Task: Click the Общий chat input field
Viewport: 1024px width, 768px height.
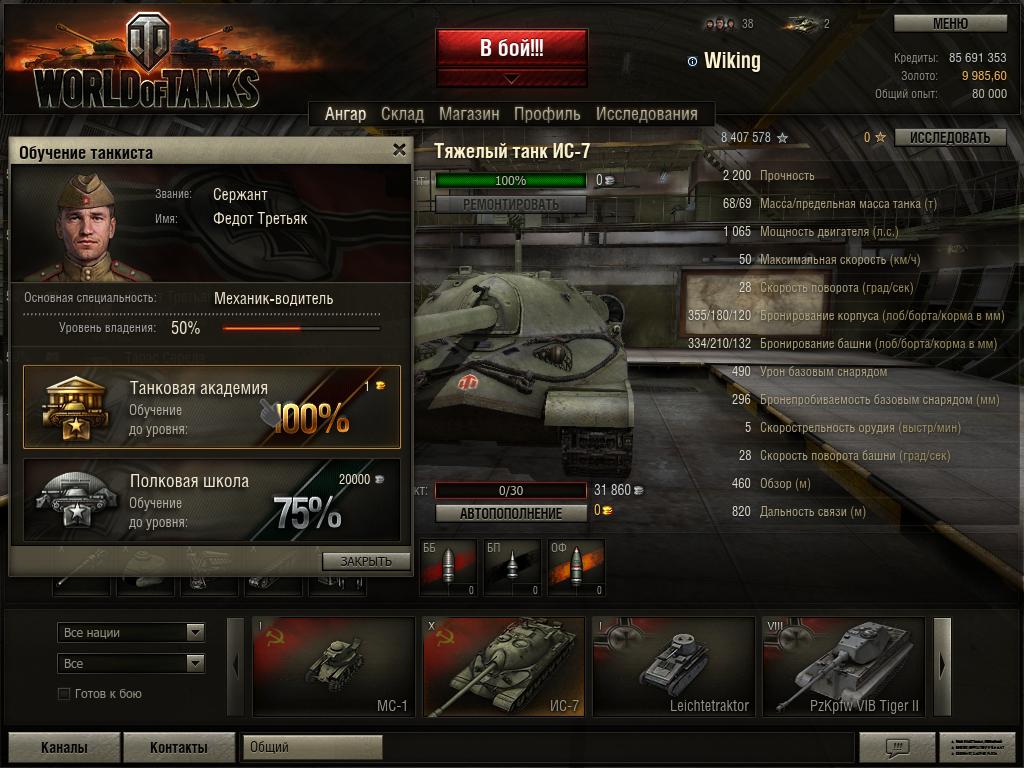Action: coord(312,746)
